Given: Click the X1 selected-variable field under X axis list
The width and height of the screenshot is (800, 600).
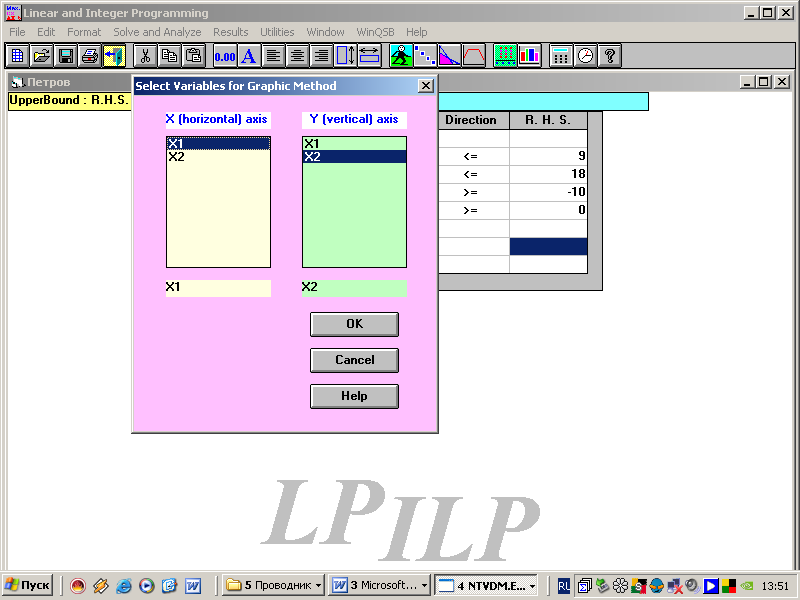Looking at the screenshot, I should click(218, 288).
